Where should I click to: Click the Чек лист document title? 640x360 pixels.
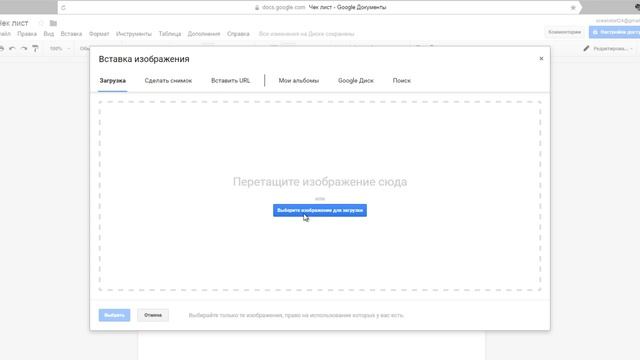point(14,23)
